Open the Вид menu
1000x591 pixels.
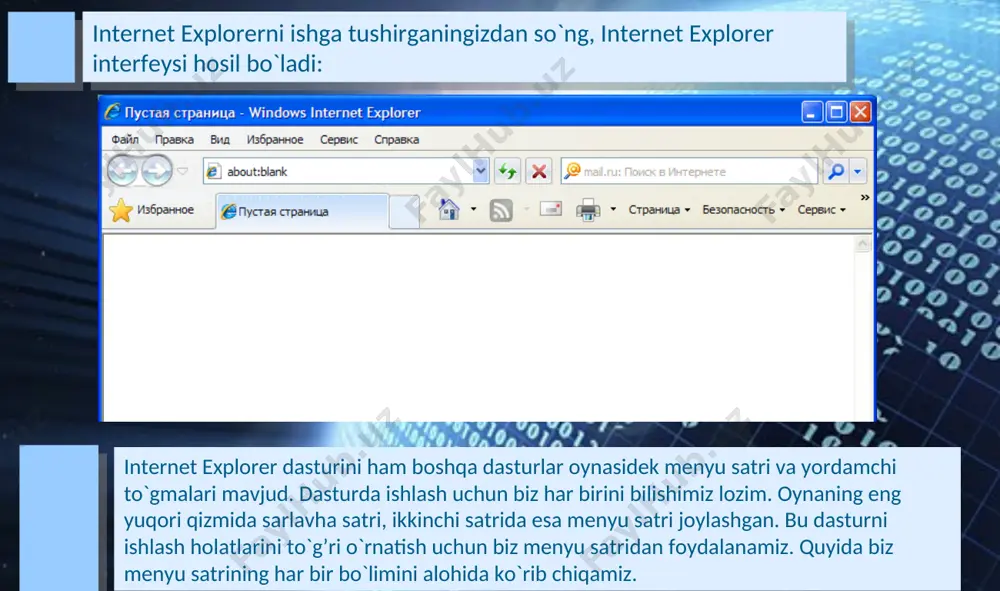click(220, 140)
